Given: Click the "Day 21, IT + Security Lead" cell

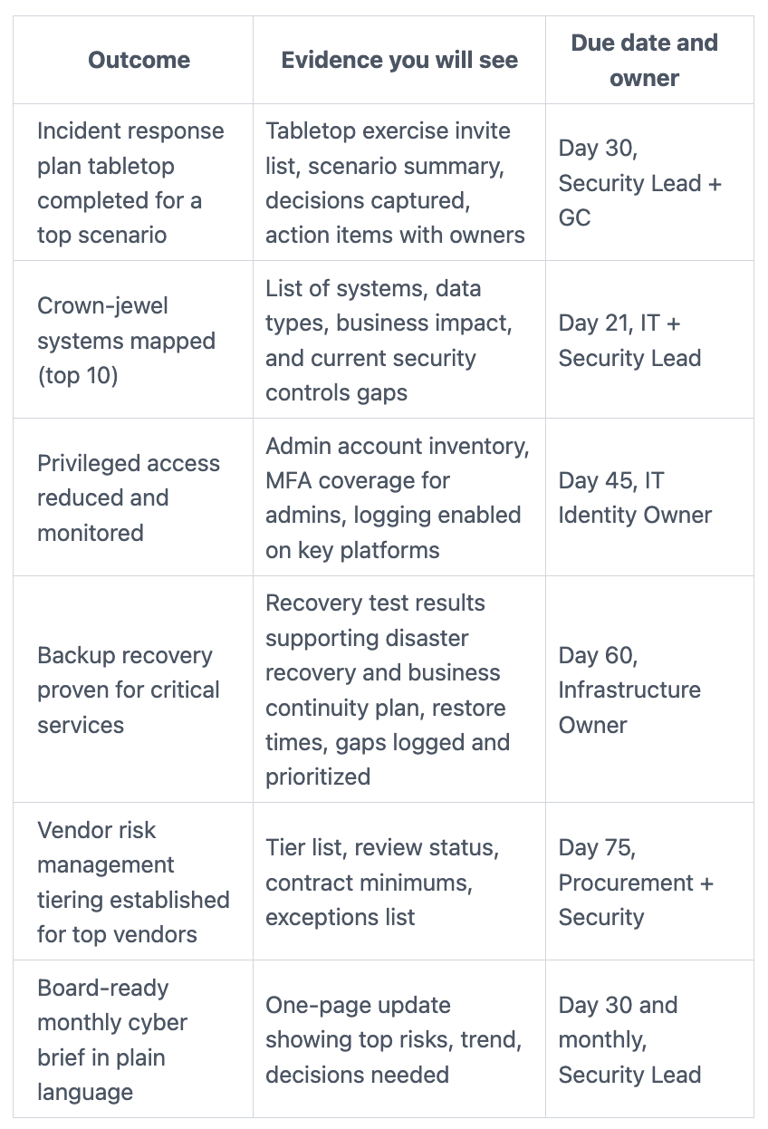Looking at the screenshot, I should point(630,341).
